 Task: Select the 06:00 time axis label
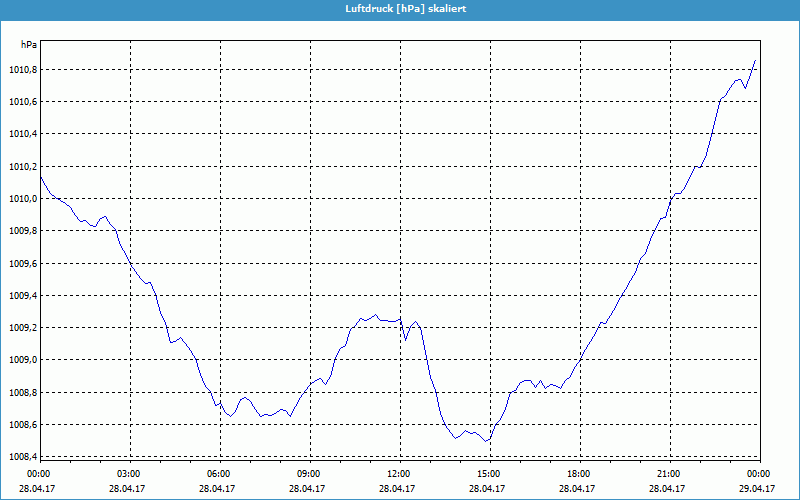click(218, 473)
